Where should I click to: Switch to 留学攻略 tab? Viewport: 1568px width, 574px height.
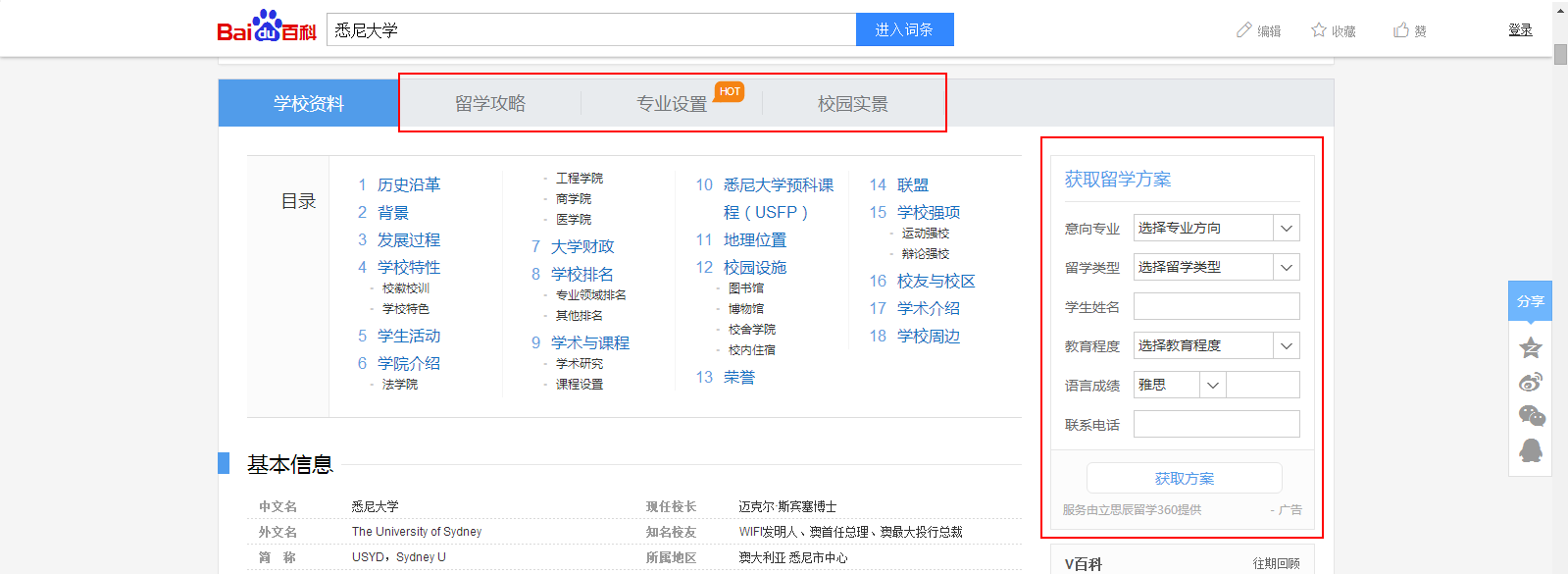tap(490, 103)
